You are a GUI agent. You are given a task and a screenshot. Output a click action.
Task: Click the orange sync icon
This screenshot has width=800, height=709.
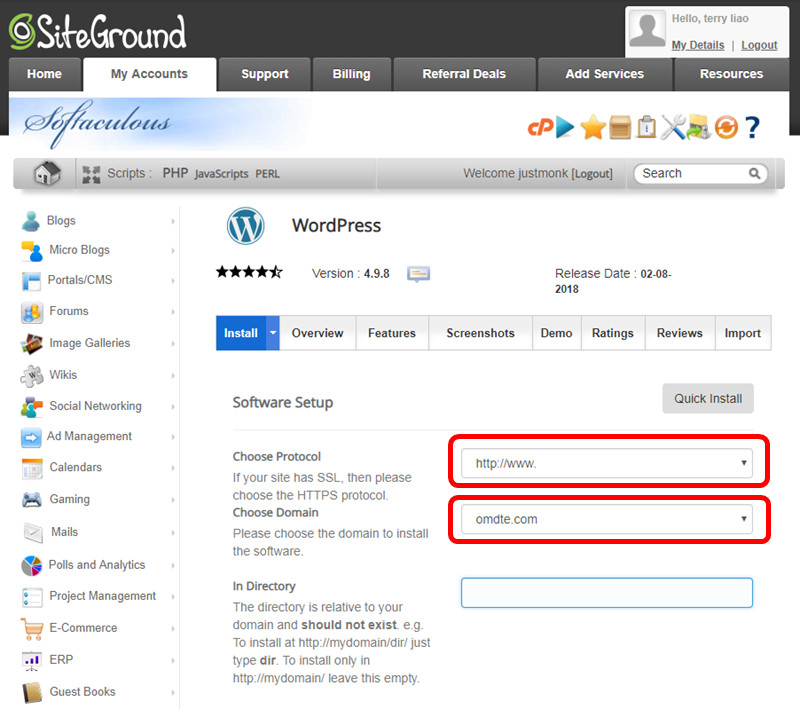(x=726, y=128)
